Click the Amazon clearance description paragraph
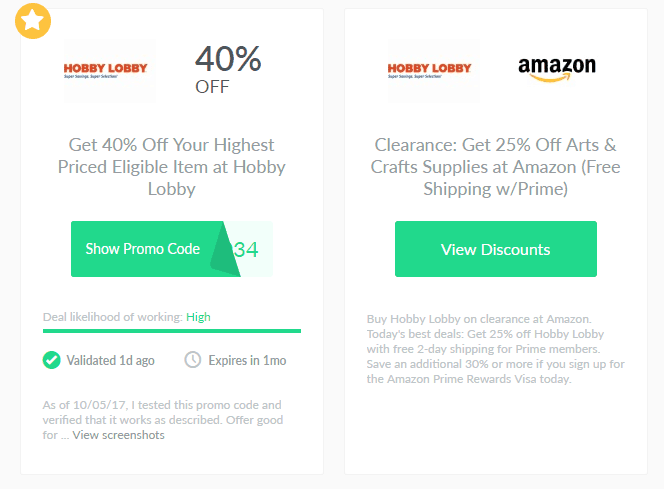Viewport: 664px width, 489px height. tap(495, 349)
